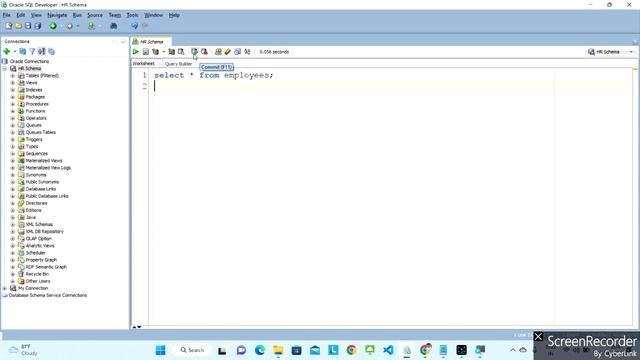Expand the My Connection node
This screenshot has width=640, height=360.
pos(5,288)
